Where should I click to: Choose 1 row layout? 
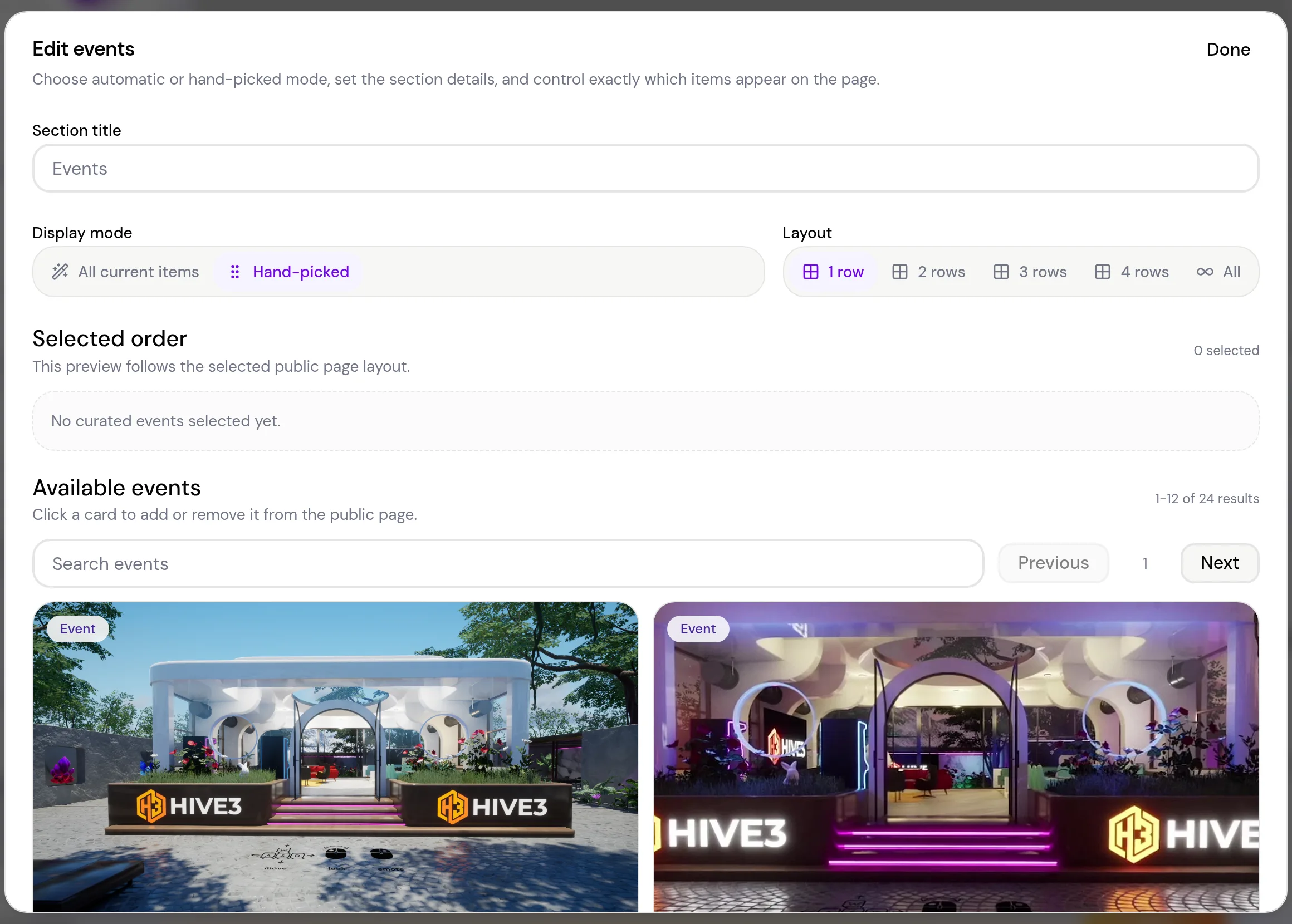click(833, 272)
